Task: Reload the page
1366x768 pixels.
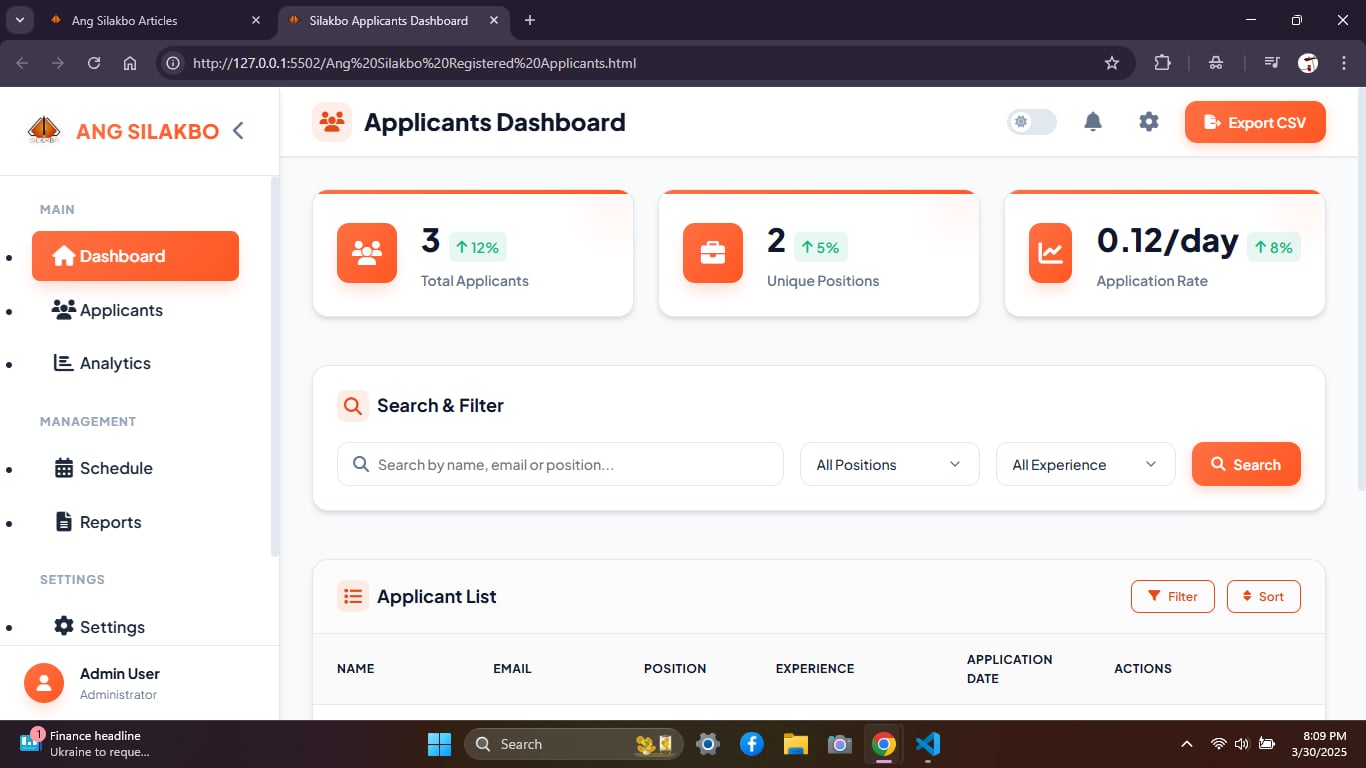Action: tap(94, 63)
